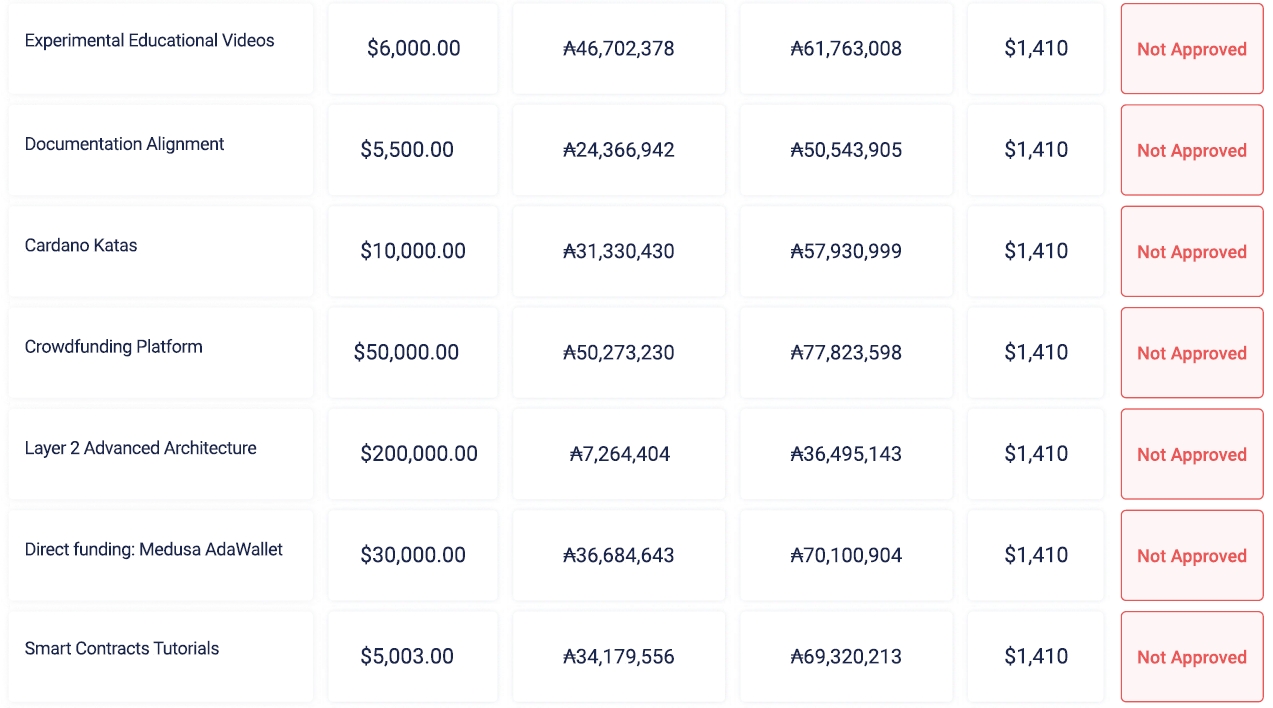Select the ₳7,264,404 votes cell
The image size is (1273, 708).
point(619,454)
